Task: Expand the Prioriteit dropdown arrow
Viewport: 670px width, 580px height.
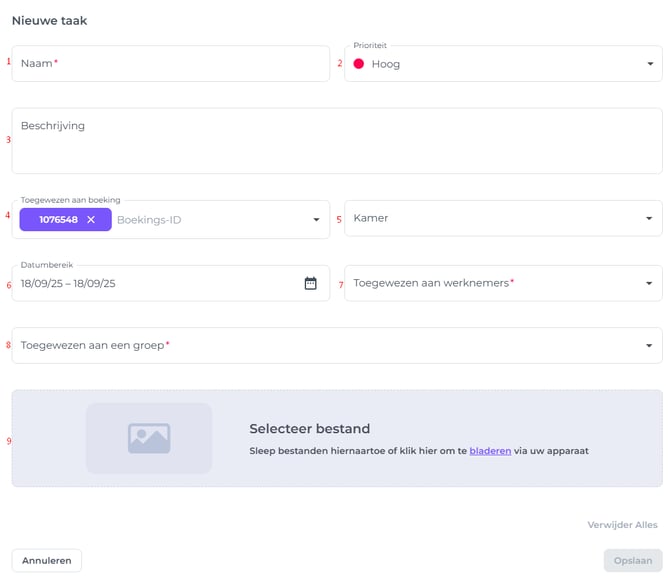Action: (649, 64)
